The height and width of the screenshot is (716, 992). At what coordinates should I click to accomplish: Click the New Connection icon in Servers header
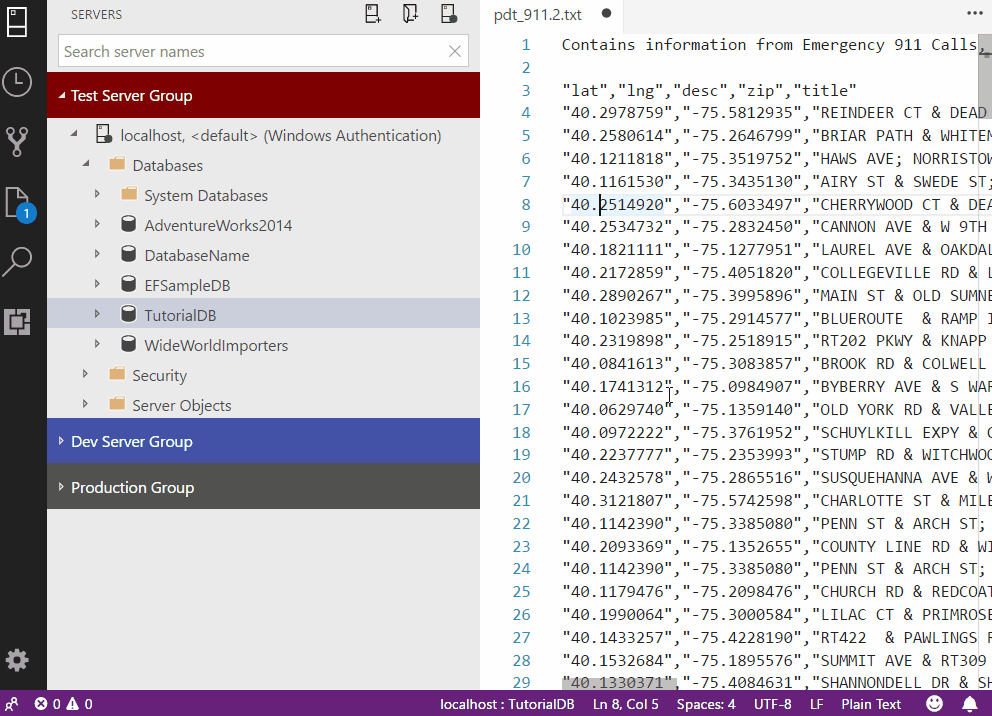(373, 14)
